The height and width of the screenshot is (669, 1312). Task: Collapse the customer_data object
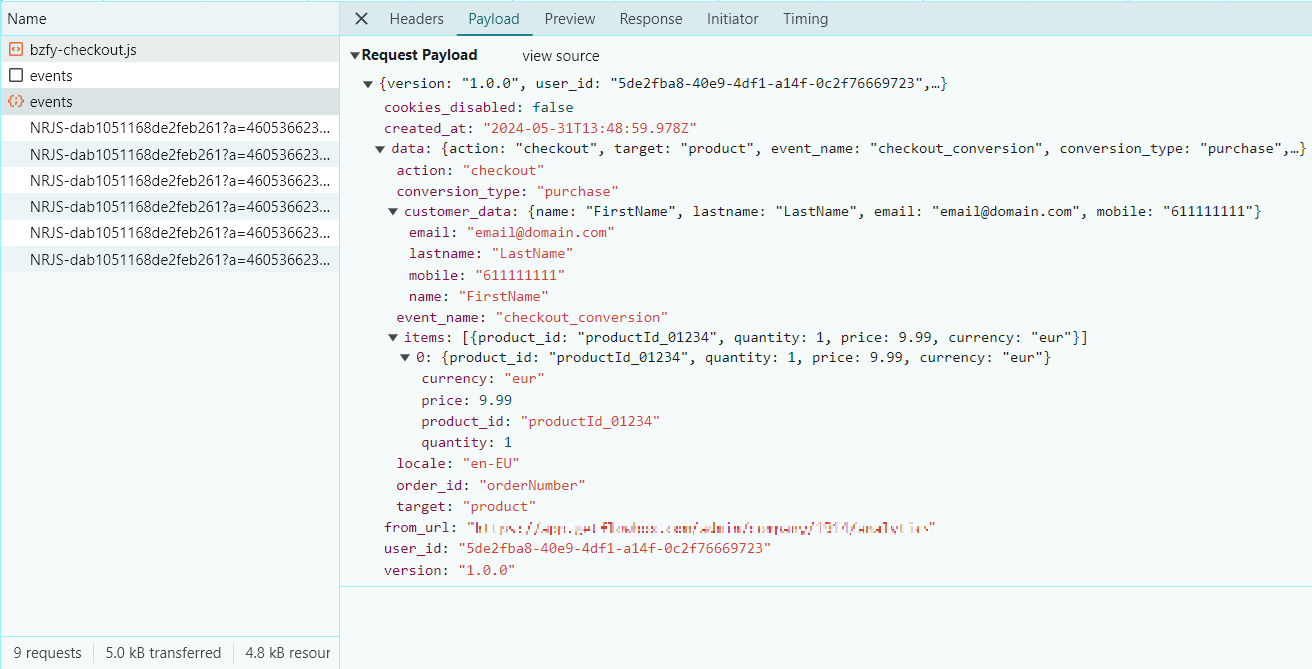coord(393,212)
